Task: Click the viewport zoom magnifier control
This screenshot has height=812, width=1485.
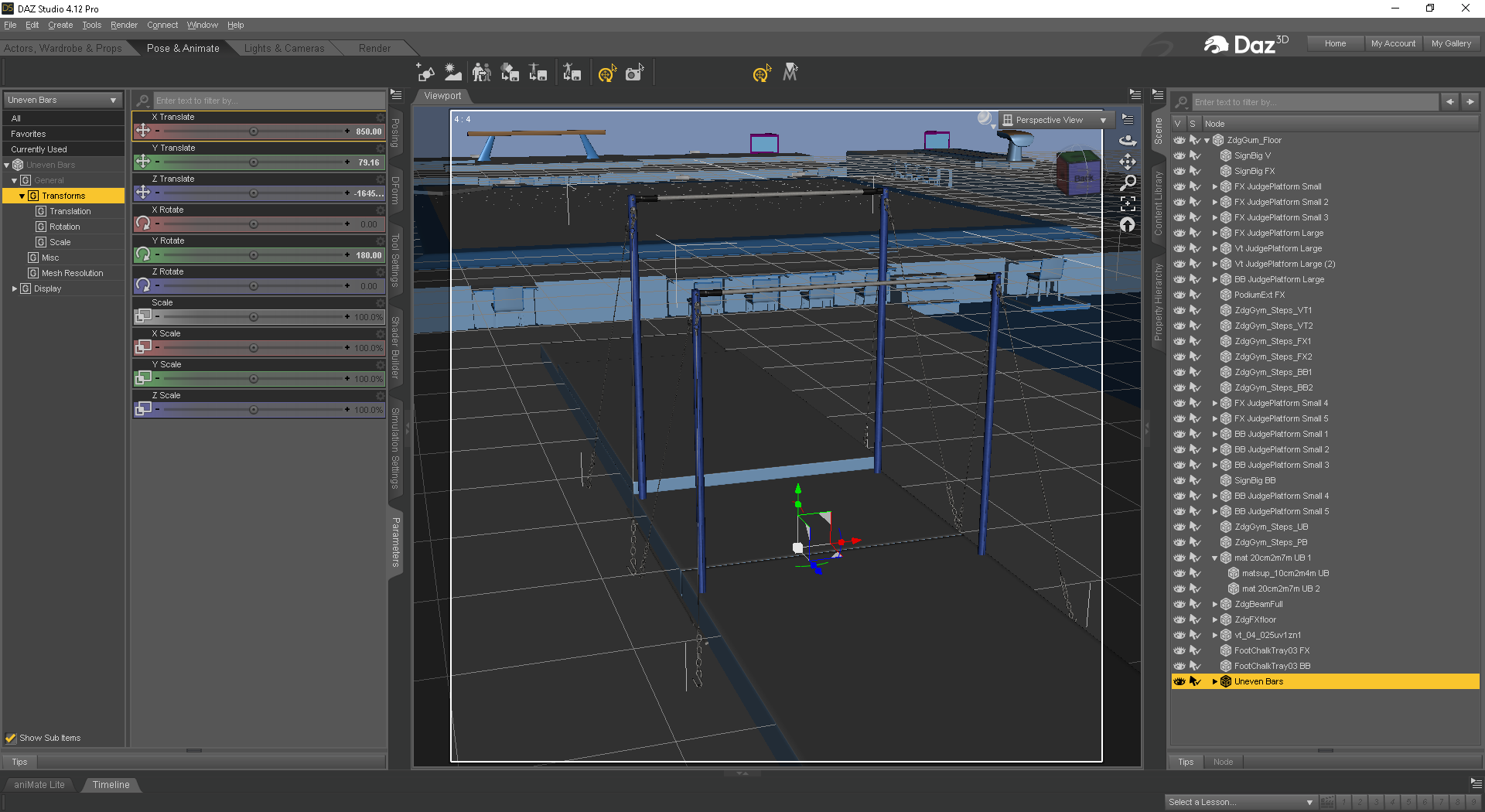Action: (x=1128, y=183)
